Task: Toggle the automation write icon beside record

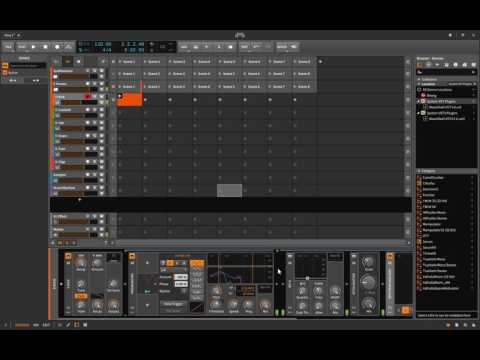Action: click(69, 47)
